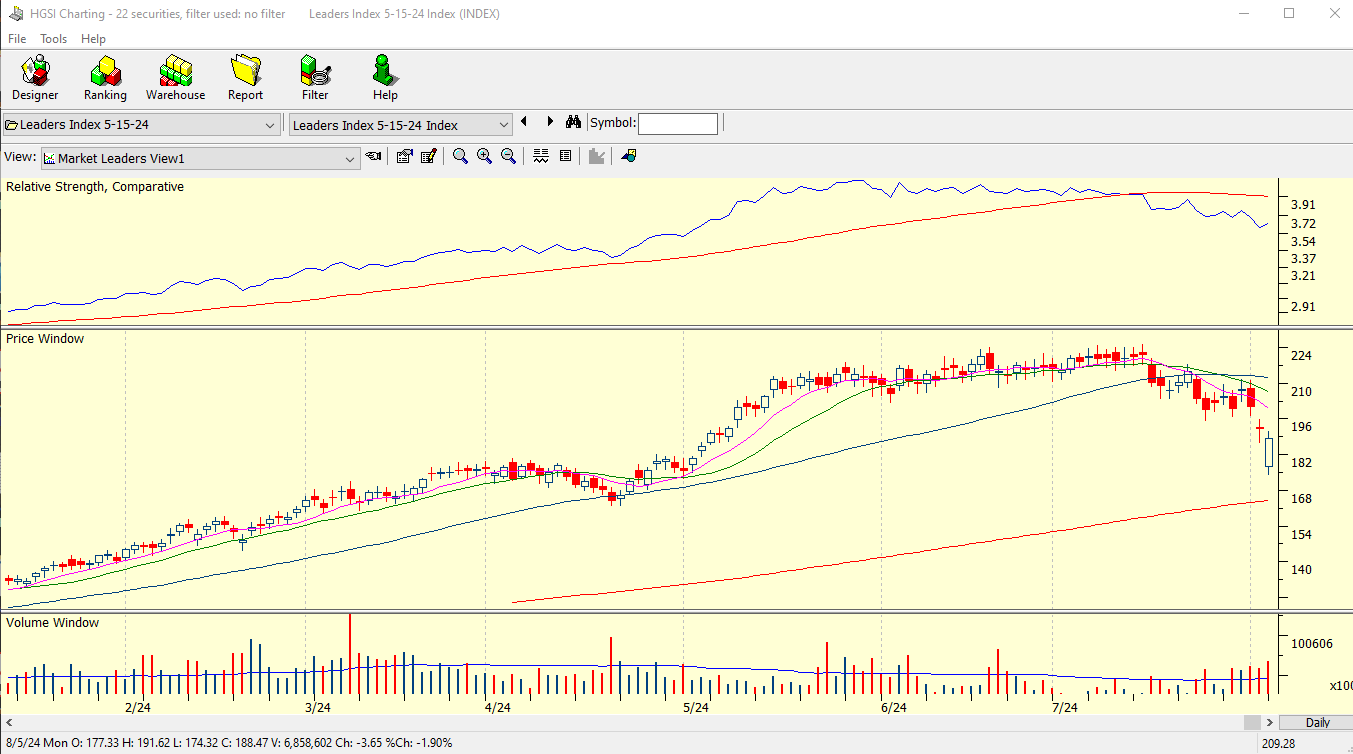Click the chart properties icon
The image size is (1353, 754).
[404, 156]
